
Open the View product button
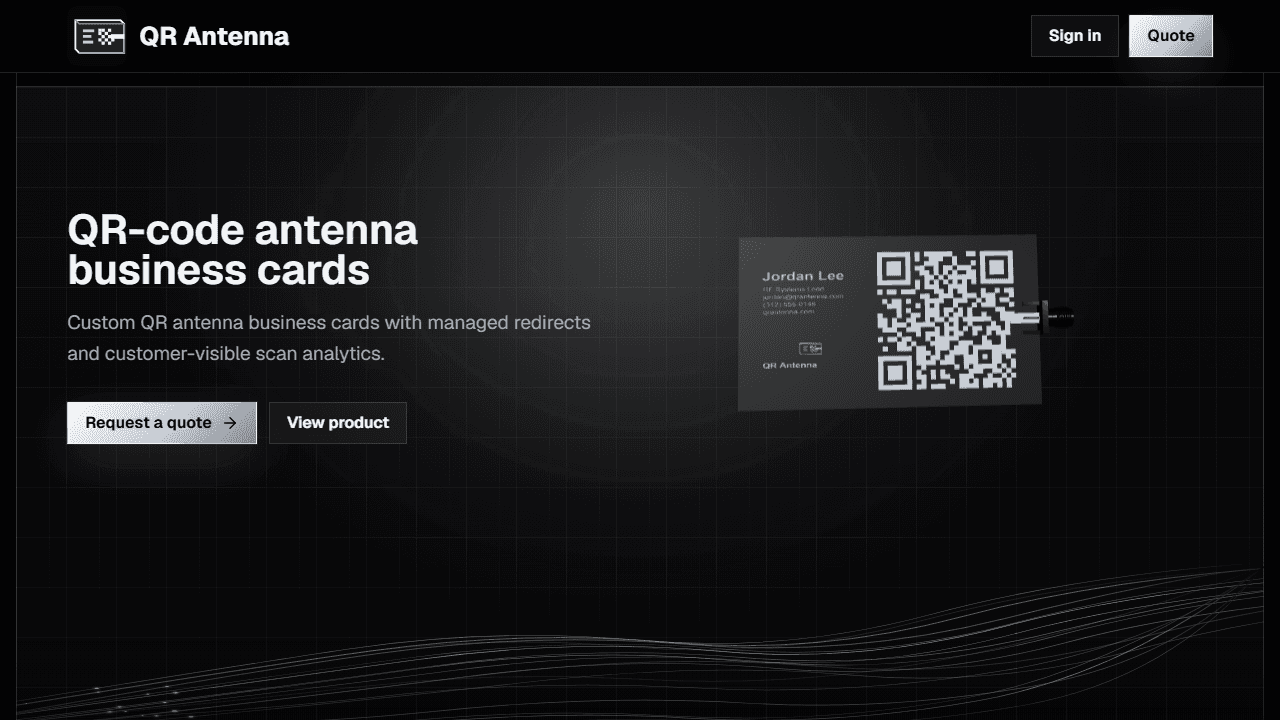338,423
